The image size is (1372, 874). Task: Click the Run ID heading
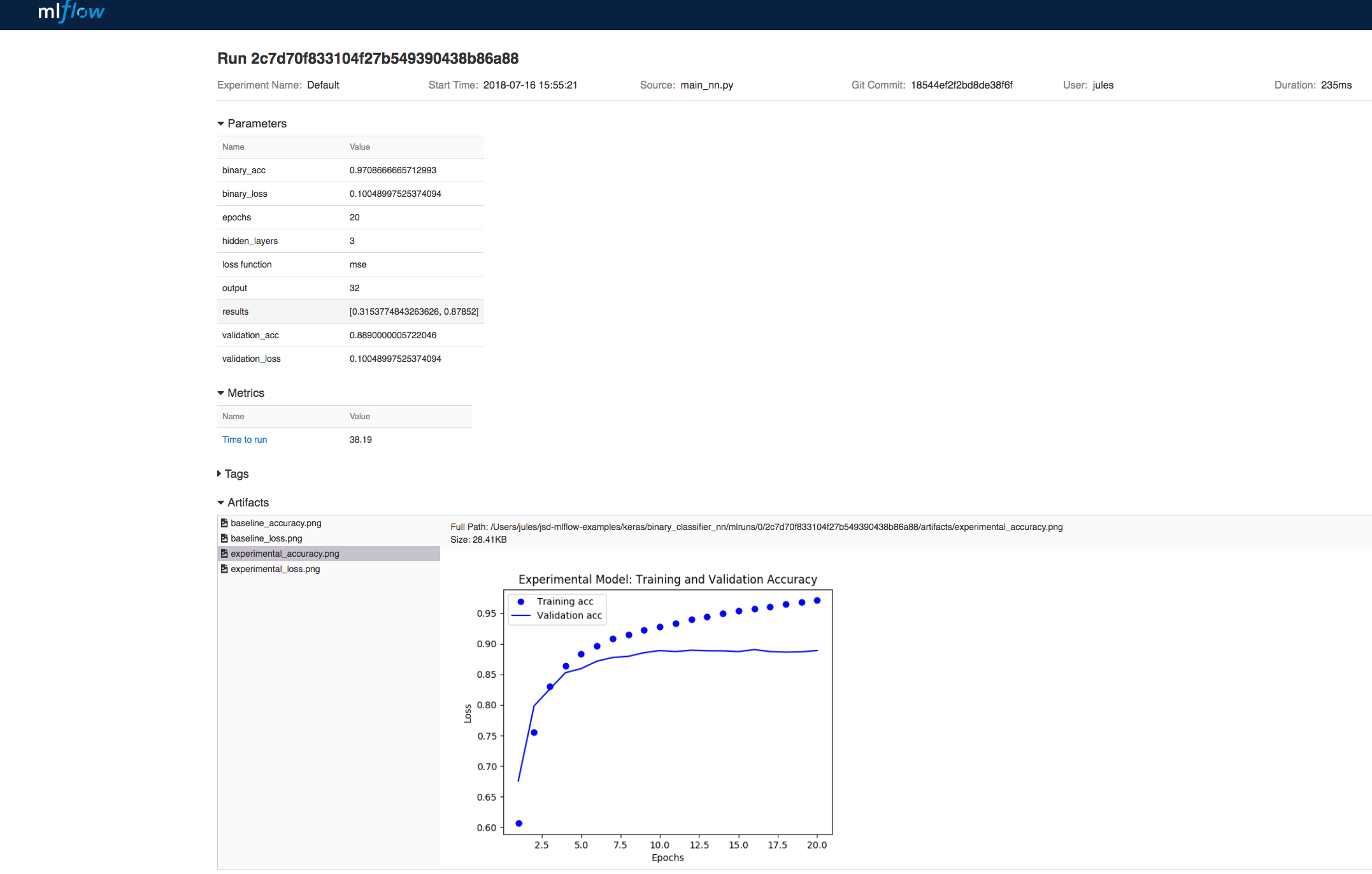tap(368, 59)
